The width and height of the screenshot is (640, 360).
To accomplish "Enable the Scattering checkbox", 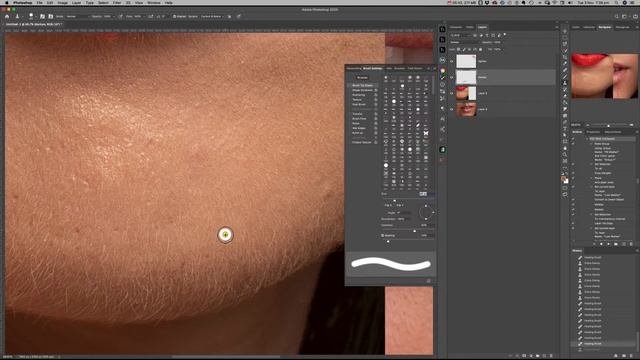I will (x=376, y=95).
